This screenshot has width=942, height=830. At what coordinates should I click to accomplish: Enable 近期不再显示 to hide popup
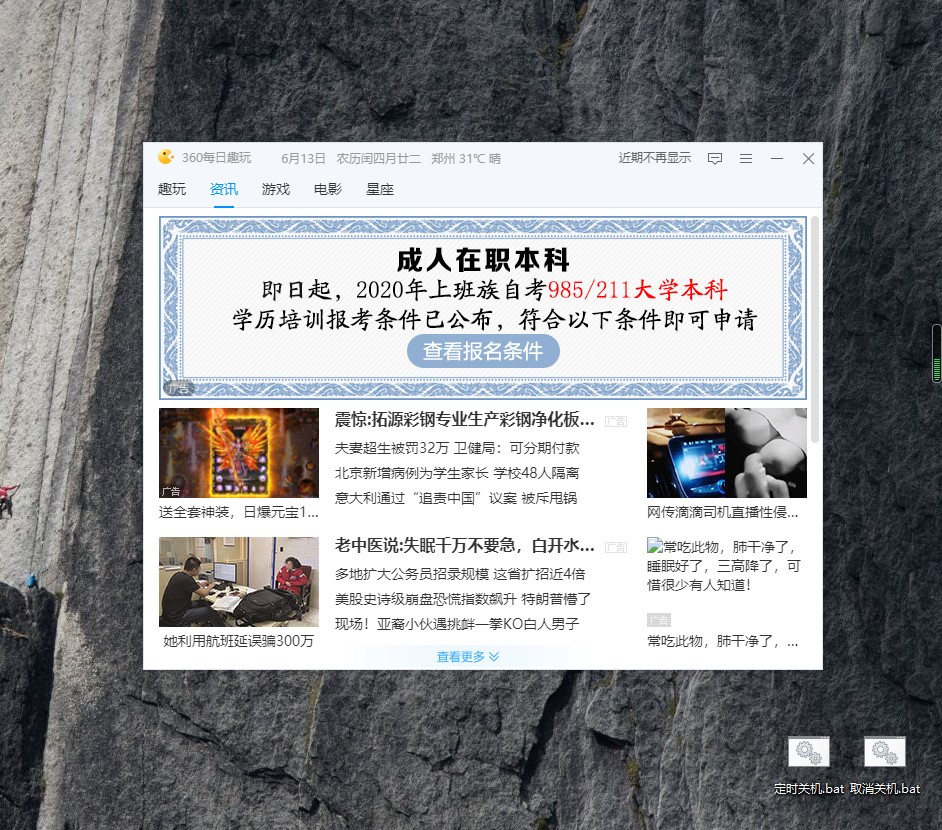654,158
